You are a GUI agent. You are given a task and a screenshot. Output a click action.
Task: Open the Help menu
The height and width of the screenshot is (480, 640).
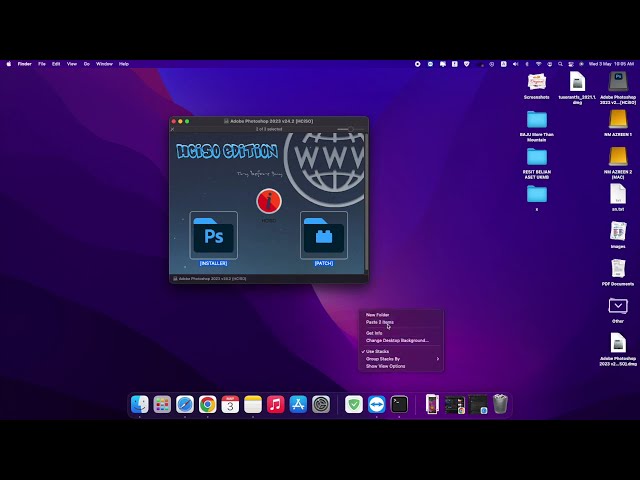coord(124,64)
